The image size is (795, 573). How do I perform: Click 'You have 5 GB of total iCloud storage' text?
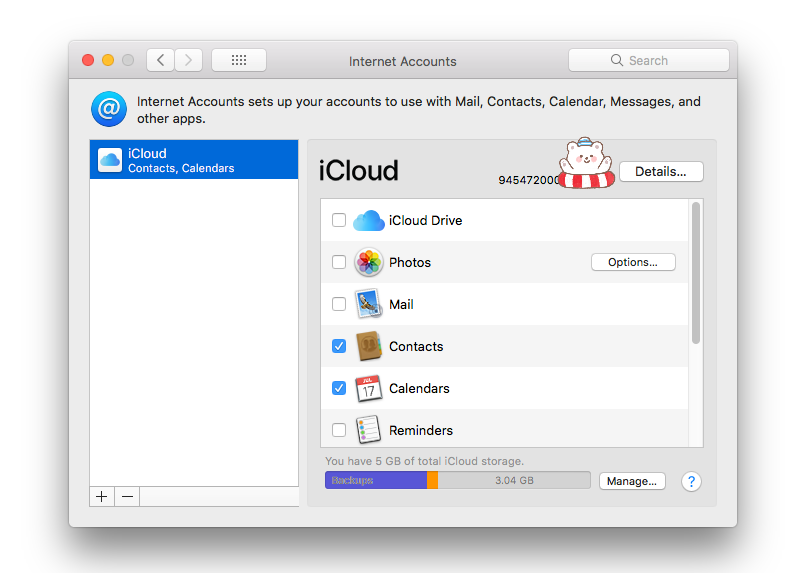(x=424, y=461)
